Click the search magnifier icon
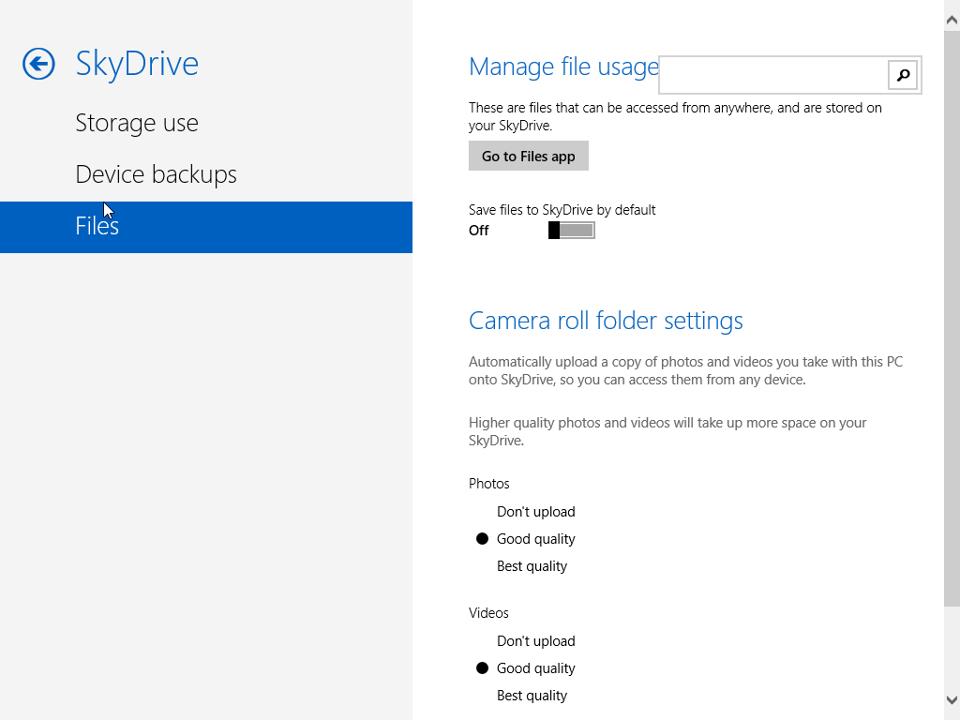This screenshot has width=960, height=720. [x=902, y=75]
